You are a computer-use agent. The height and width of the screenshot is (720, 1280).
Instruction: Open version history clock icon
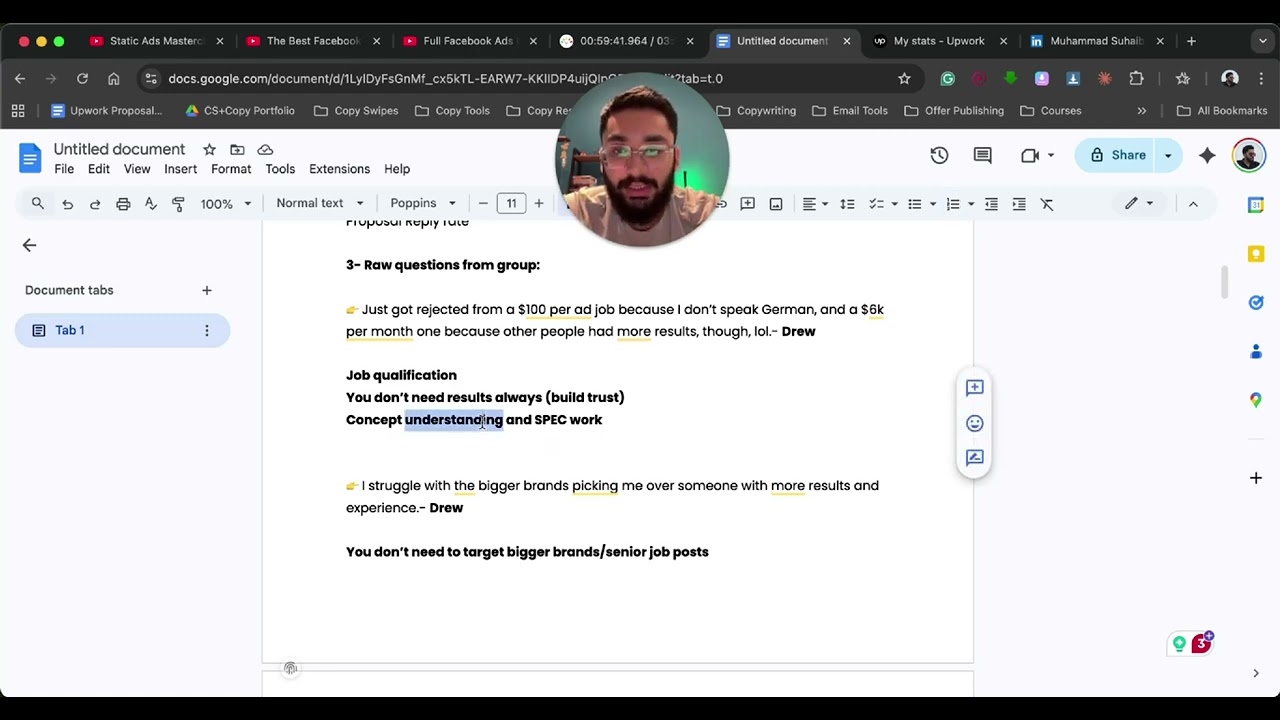939,155
